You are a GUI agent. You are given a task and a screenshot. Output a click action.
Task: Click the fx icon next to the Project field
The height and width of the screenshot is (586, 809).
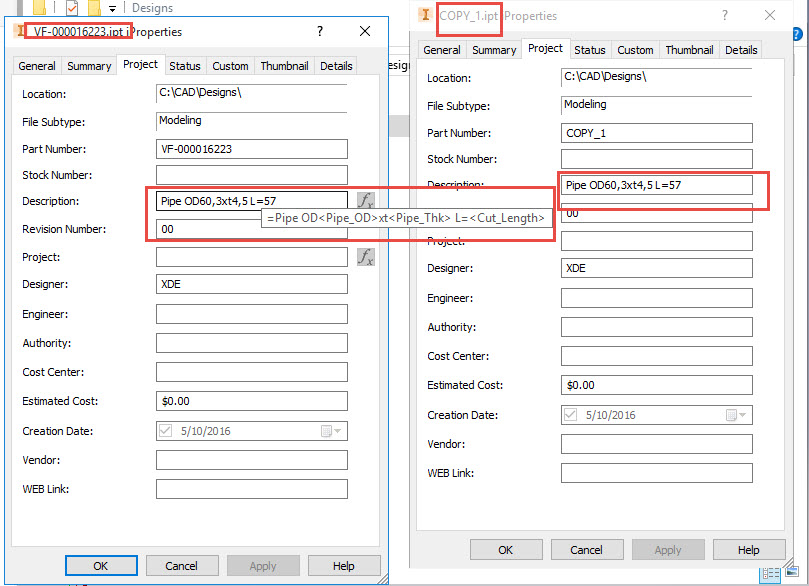[365, 257]
